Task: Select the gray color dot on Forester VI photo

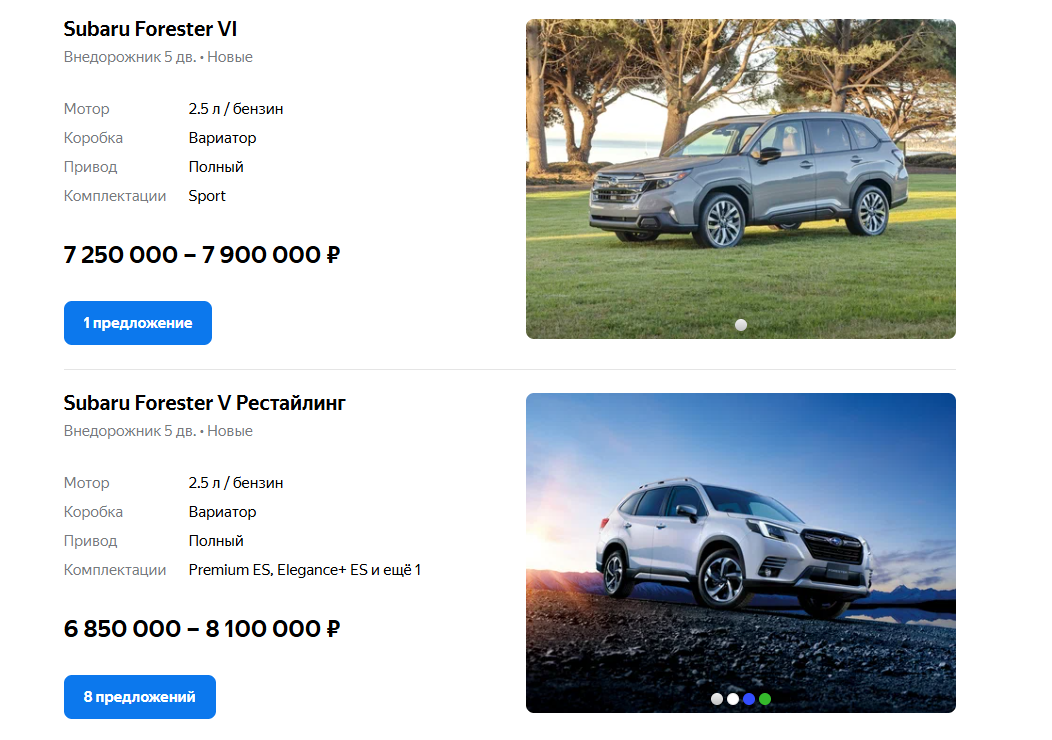Action: click(741, 325)
